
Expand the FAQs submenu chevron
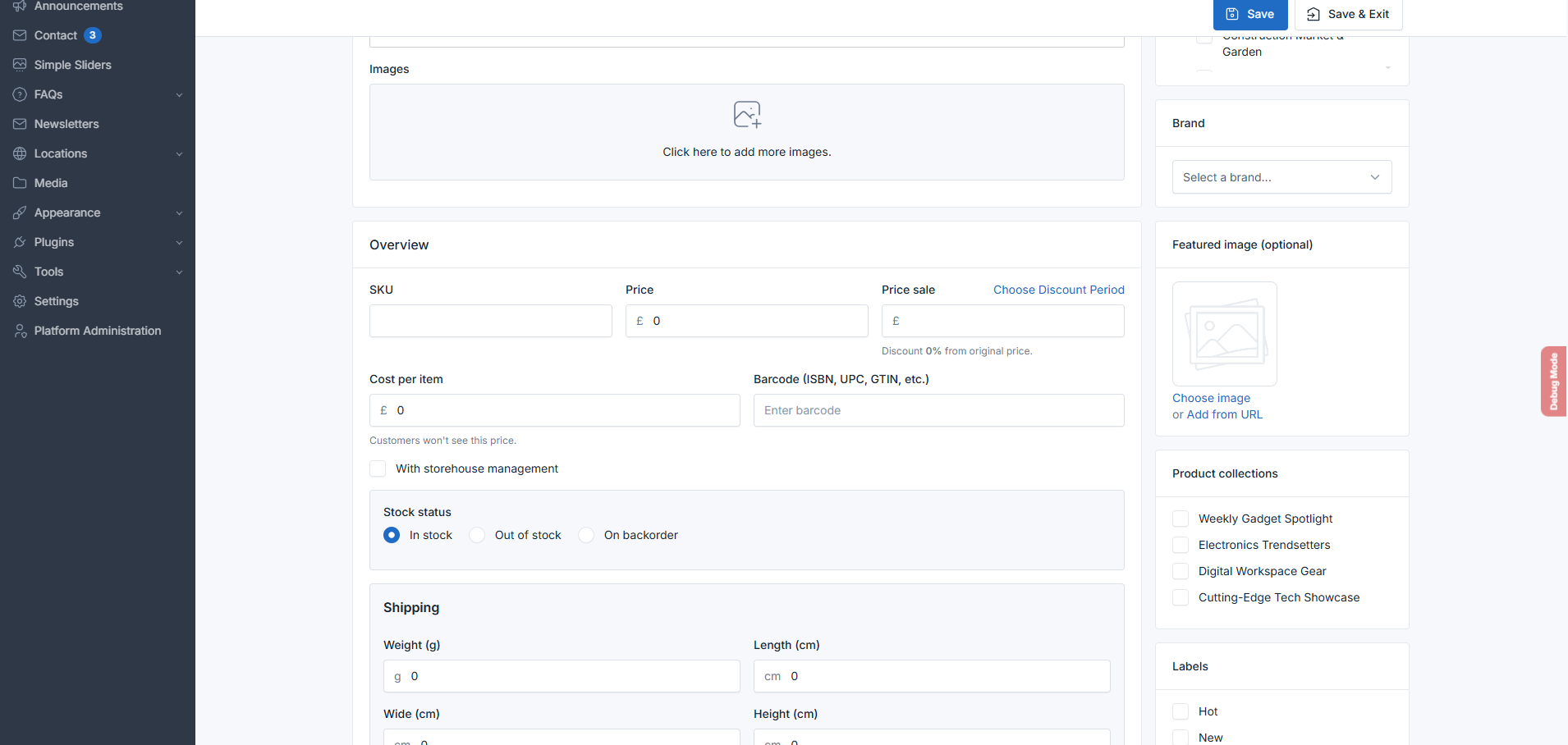[179, 95]
